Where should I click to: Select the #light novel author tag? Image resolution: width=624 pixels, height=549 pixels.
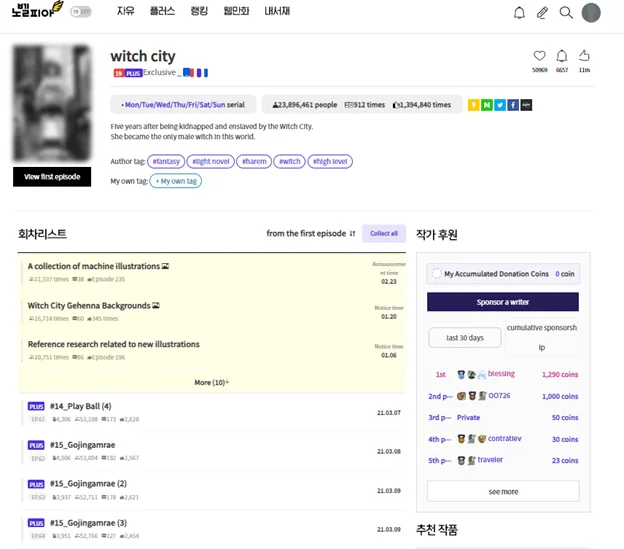point(211,161)
